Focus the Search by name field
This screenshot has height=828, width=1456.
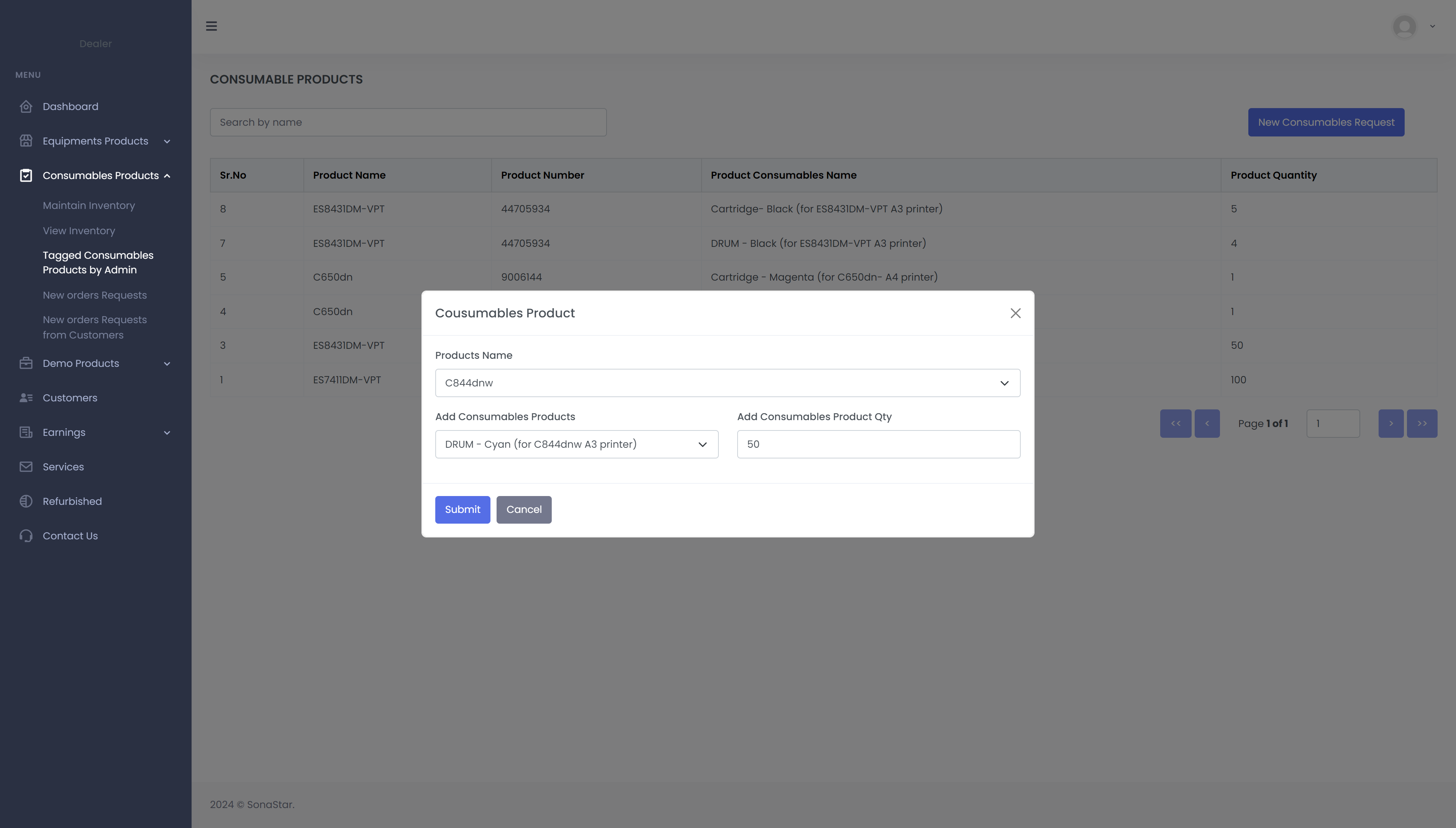click(408, 122)
